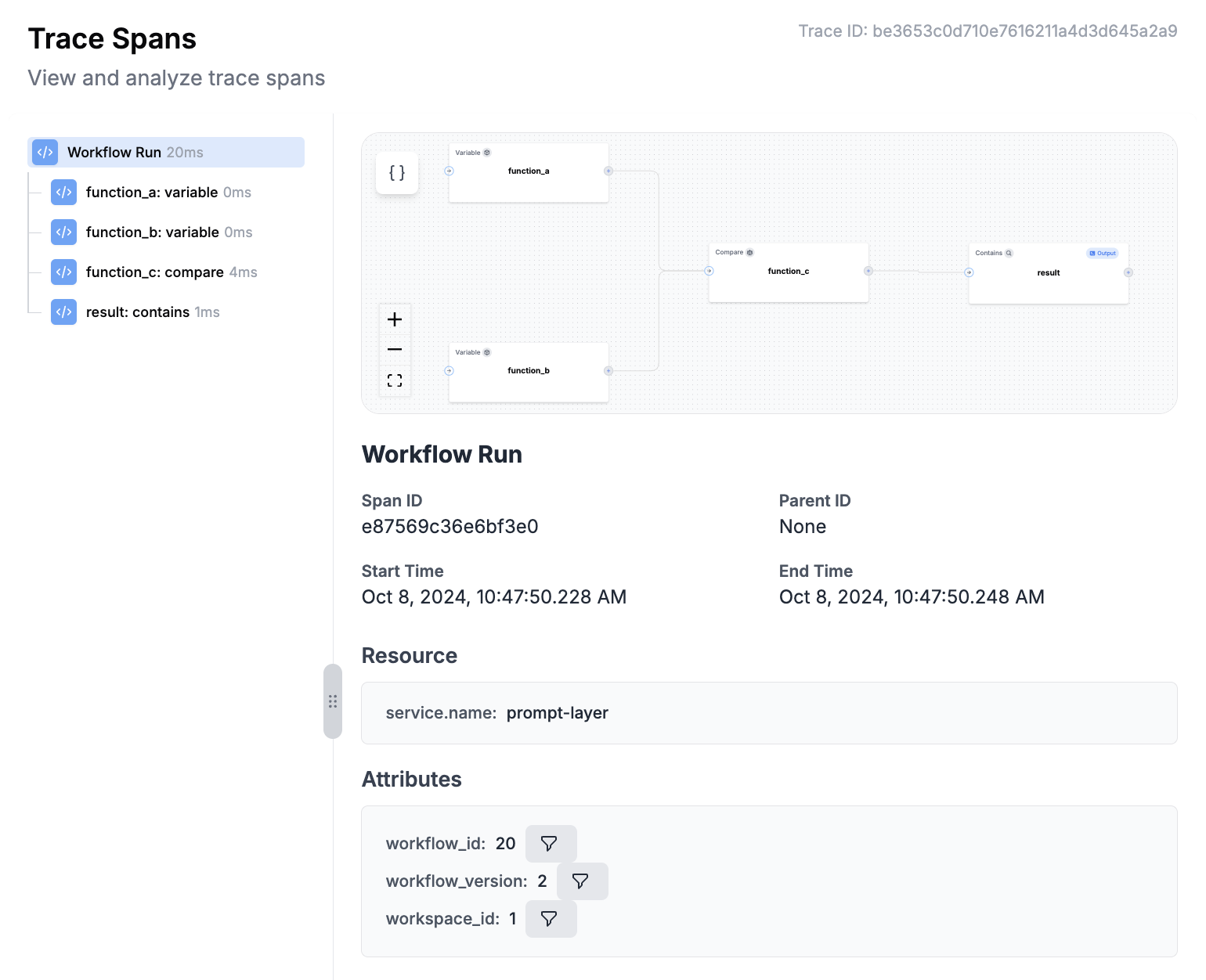Click the Parent ID value None
This screenshot has width=1206, height=980.
pos(803,527)
